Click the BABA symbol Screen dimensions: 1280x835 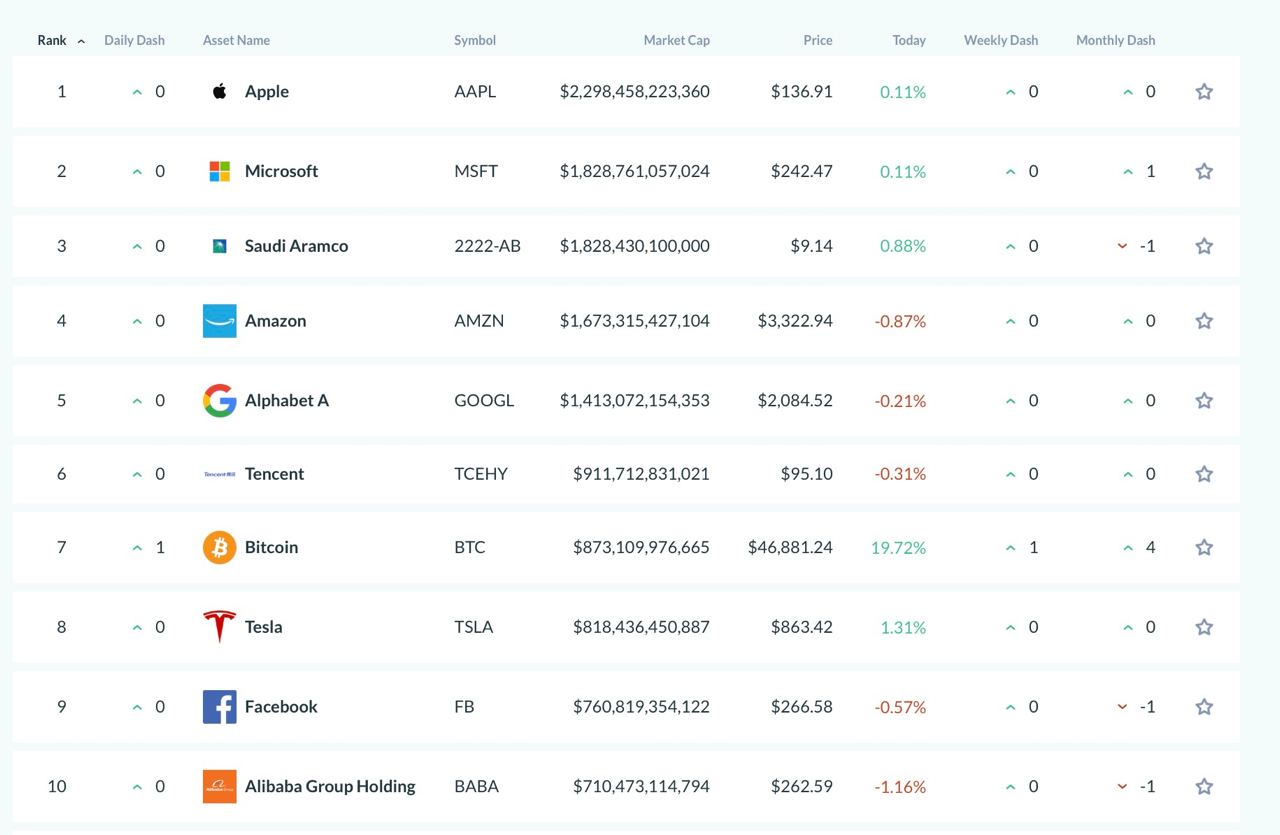[x=477, y=786]
